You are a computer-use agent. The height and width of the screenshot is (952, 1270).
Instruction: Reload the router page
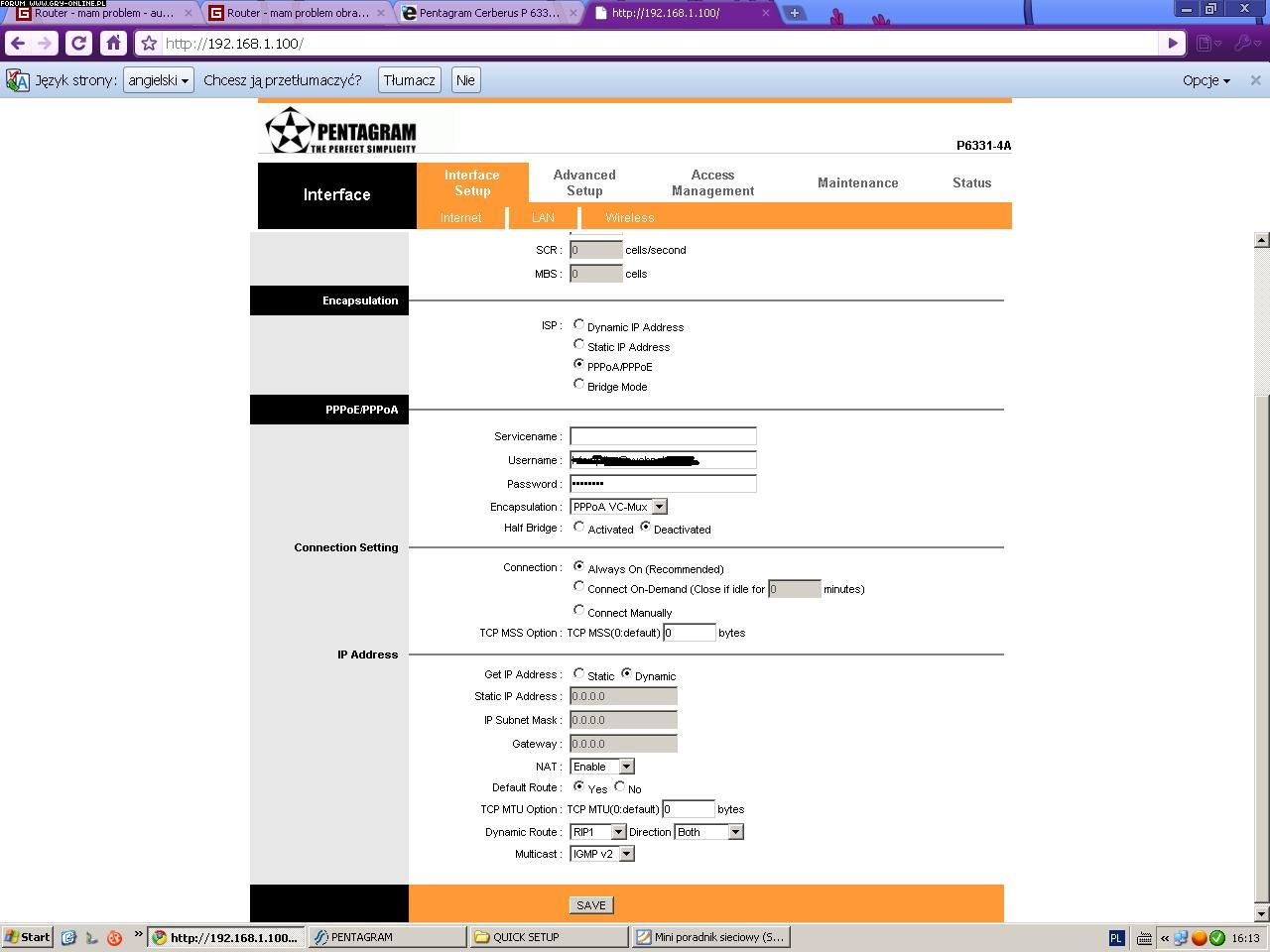coord(79,44)
